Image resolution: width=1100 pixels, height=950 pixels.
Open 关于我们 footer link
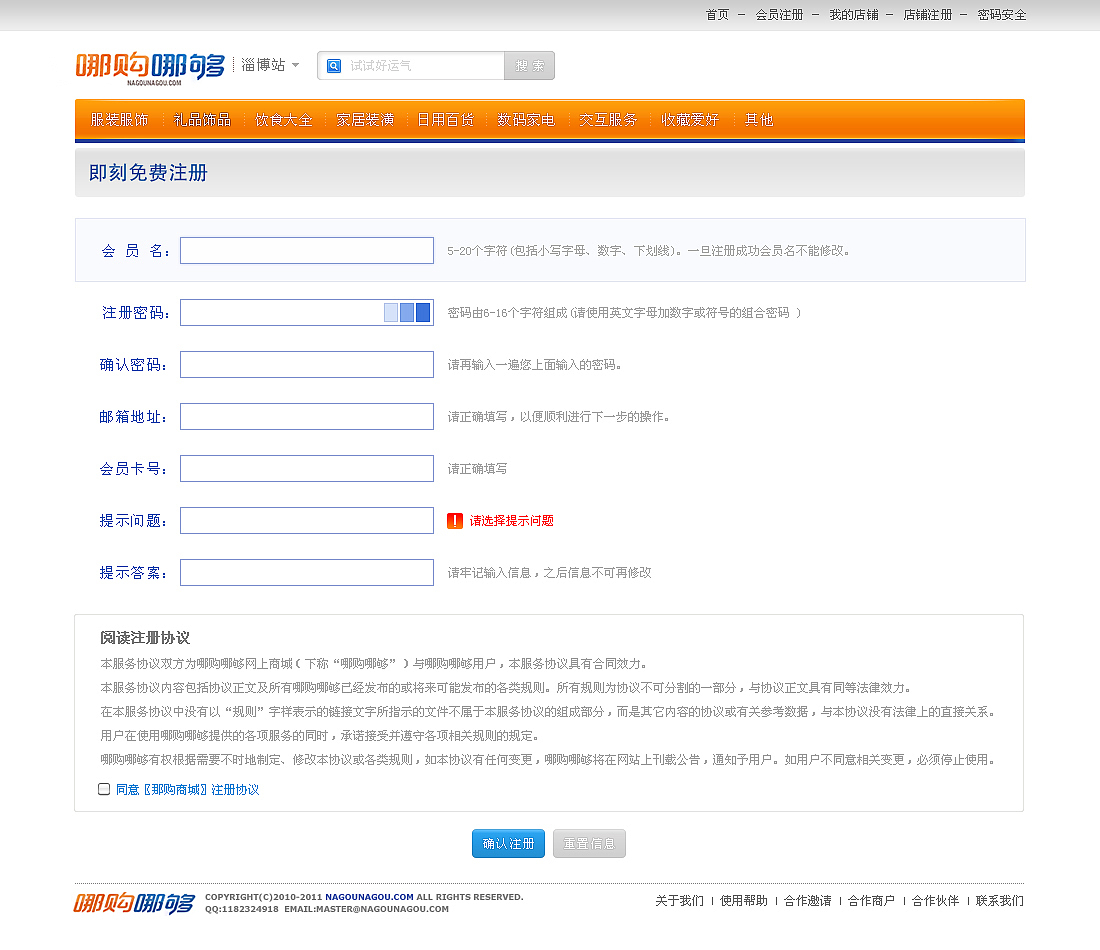pos(679,901)
